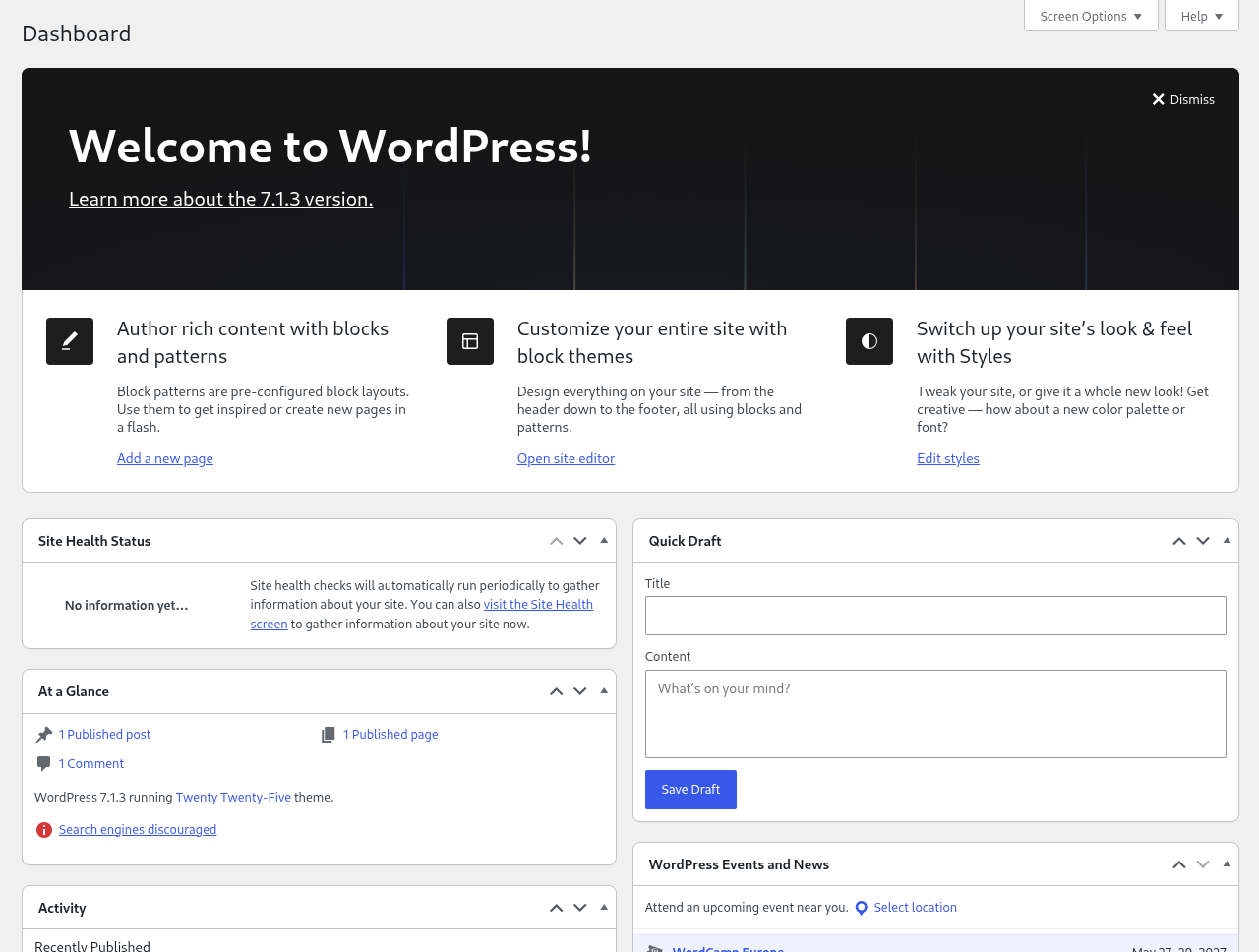Open the 1 Published page link
The image size is (1259, 952).
coord(390,735)
